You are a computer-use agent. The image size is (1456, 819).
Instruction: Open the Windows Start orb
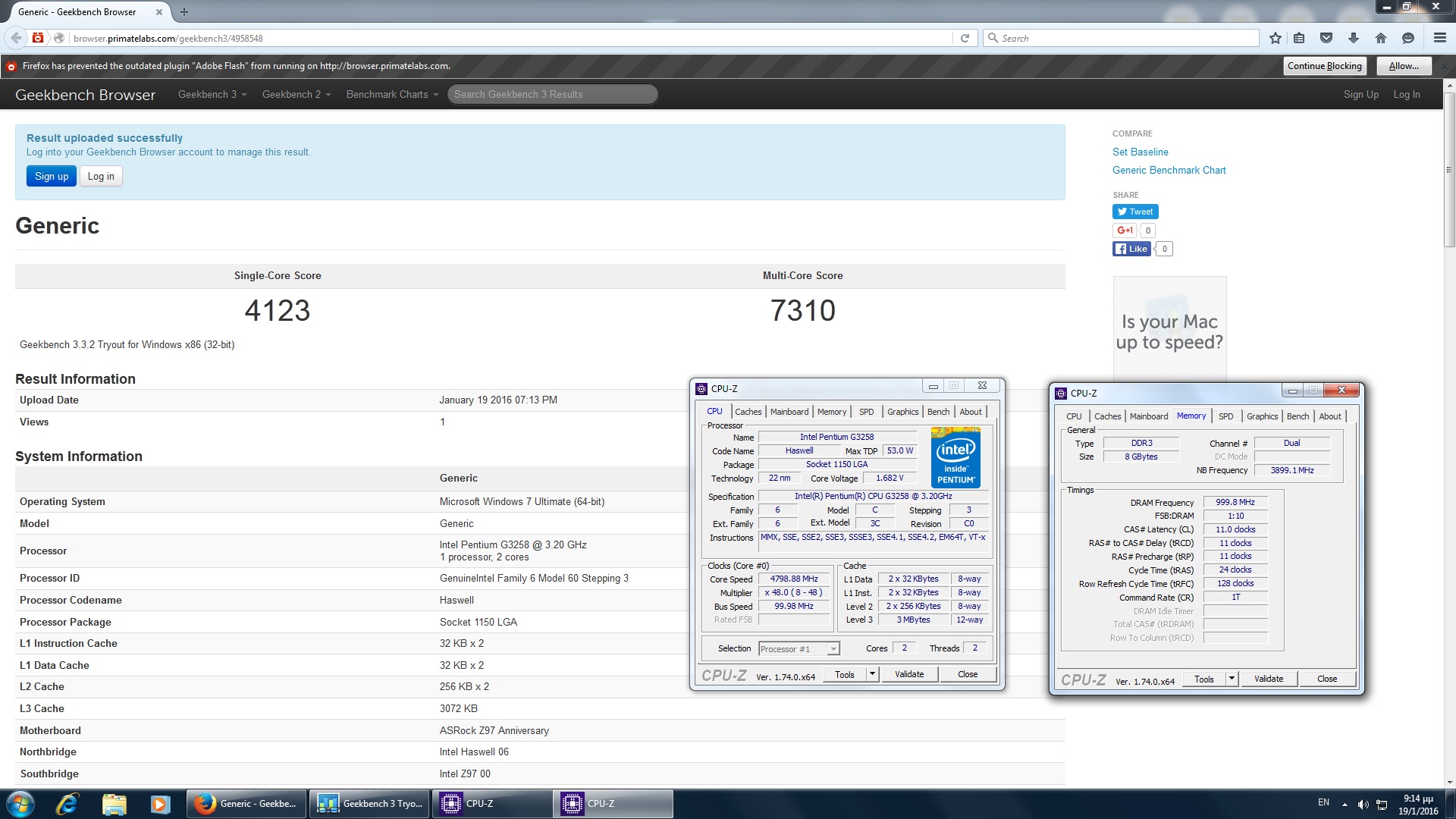[x=20, y=804]
